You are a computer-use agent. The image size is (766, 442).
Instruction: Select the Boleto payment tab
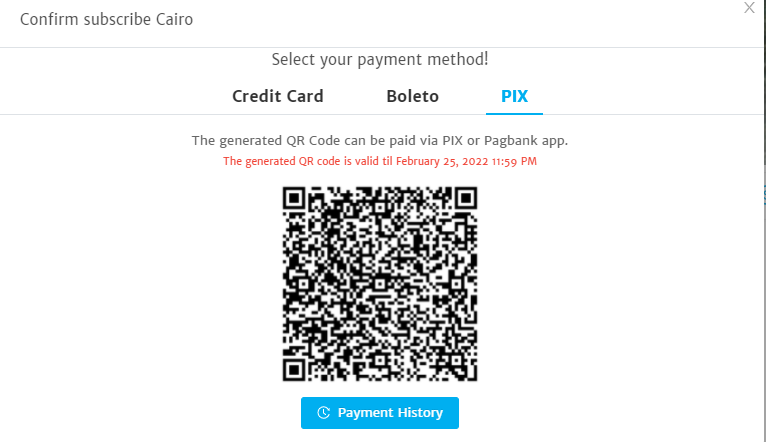pos(412,96)
